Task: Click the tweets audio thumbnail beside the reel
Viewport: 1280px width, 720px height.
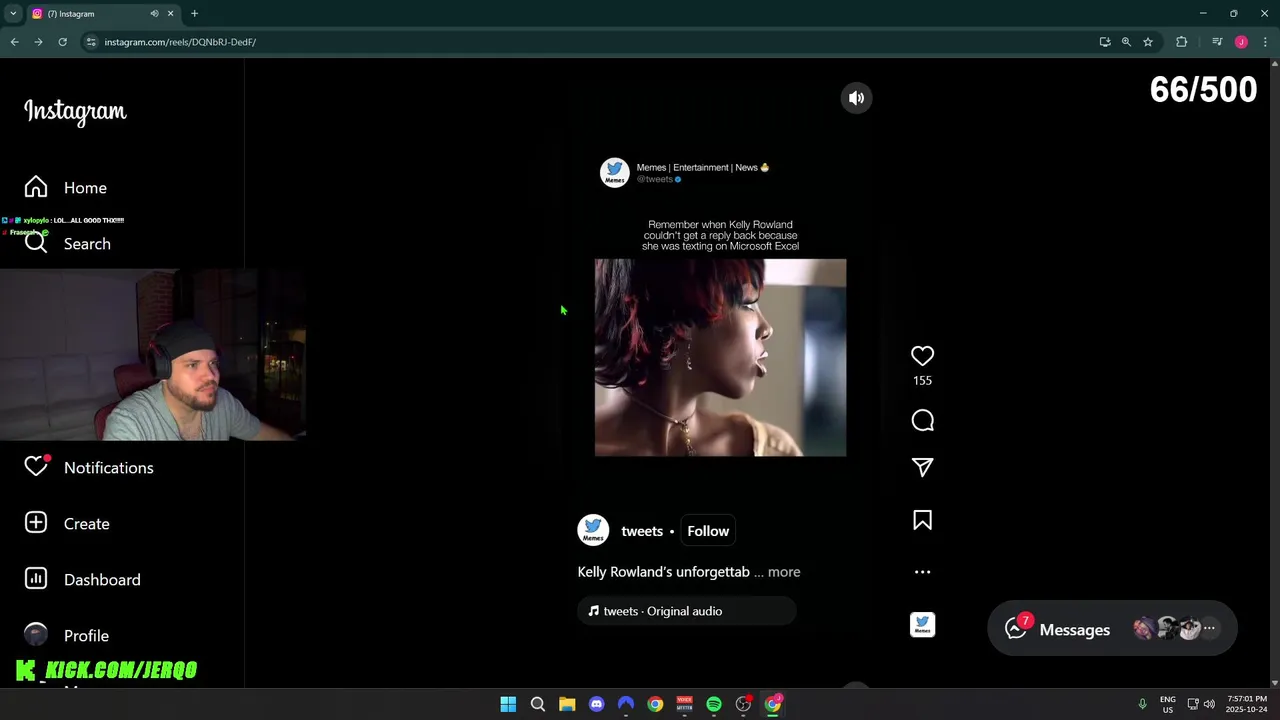Action: click(922, 625)
